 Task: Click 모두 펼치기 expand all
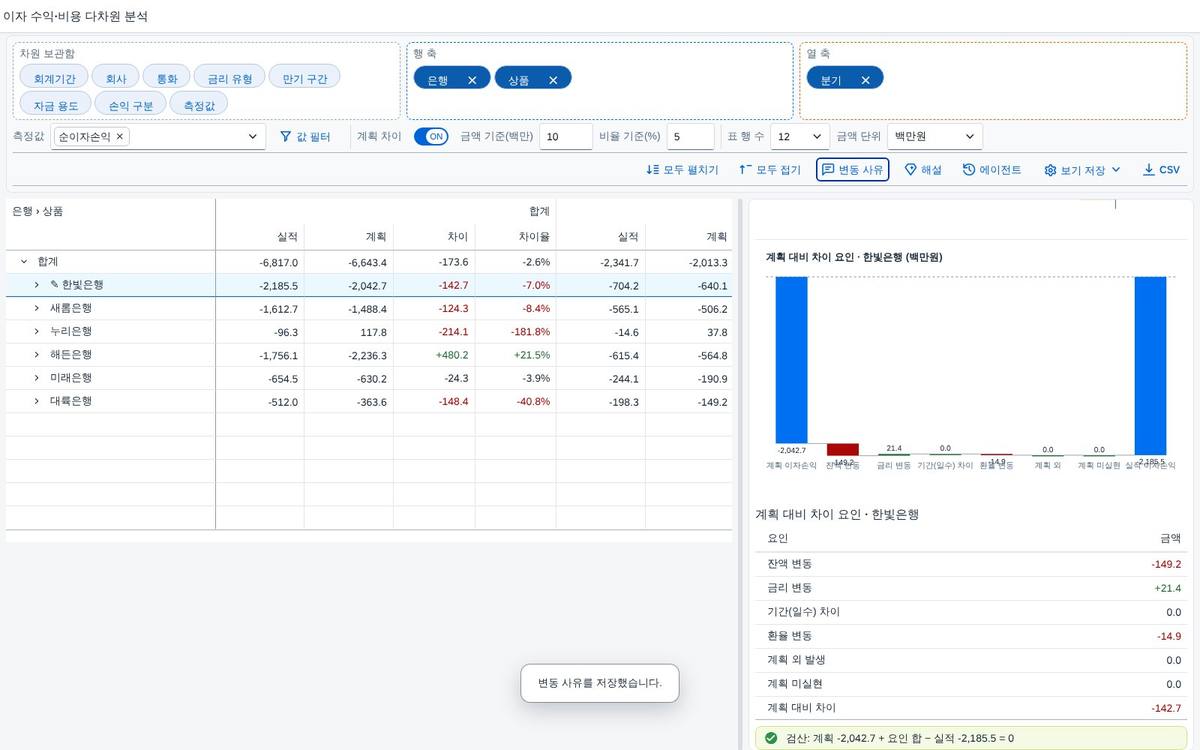coord(682,170)
